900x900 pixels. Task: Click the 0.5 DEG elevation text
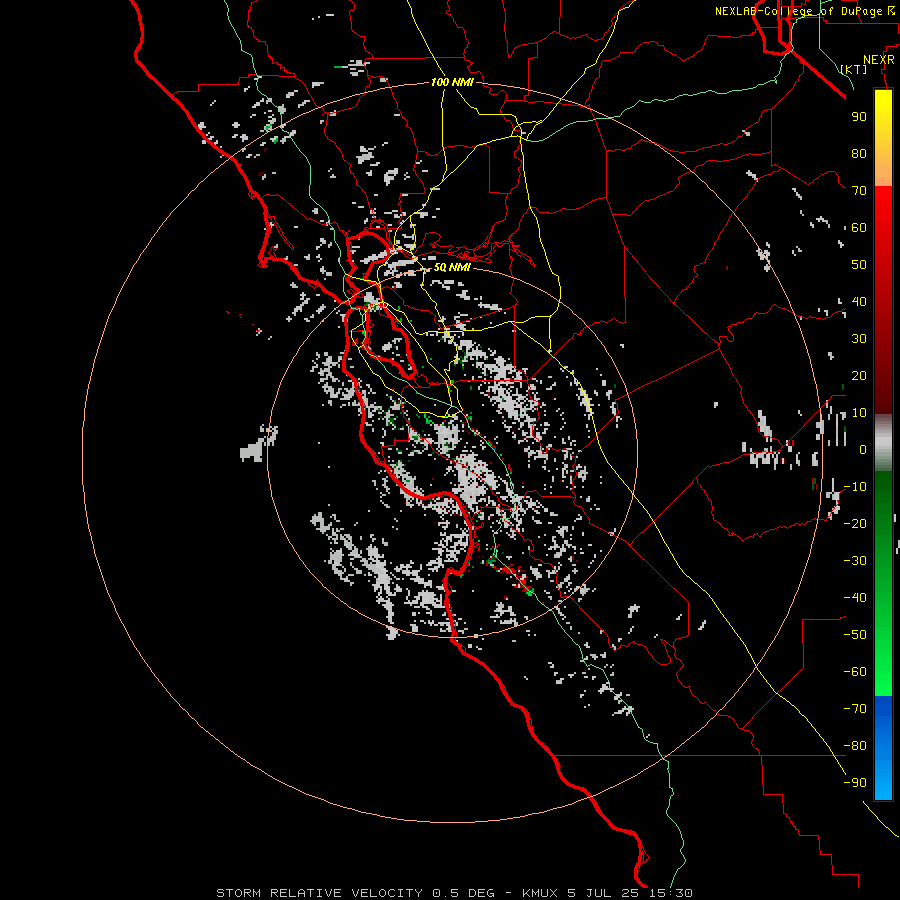[x=463, y=893]
